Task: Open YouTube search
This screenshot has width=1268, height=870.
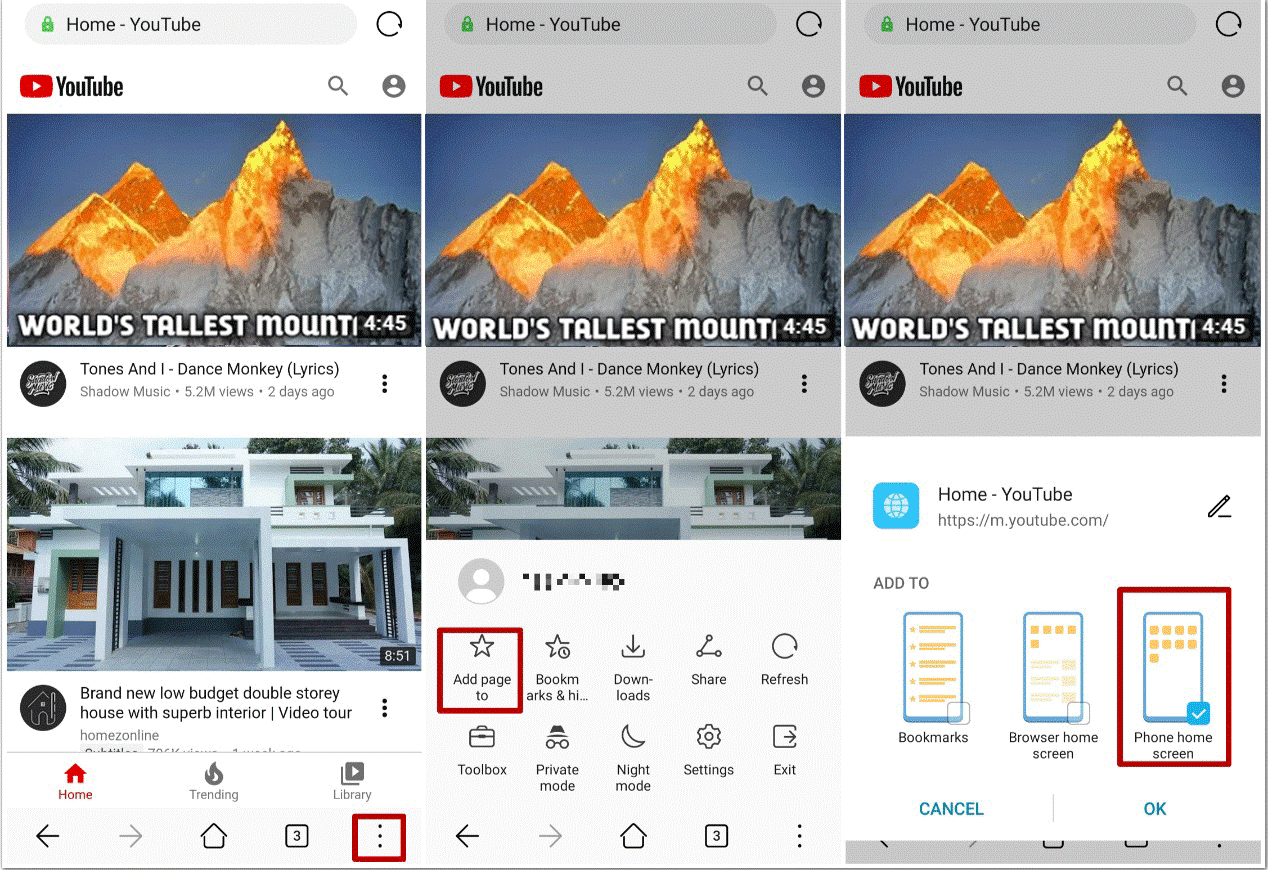Action: 338,86
